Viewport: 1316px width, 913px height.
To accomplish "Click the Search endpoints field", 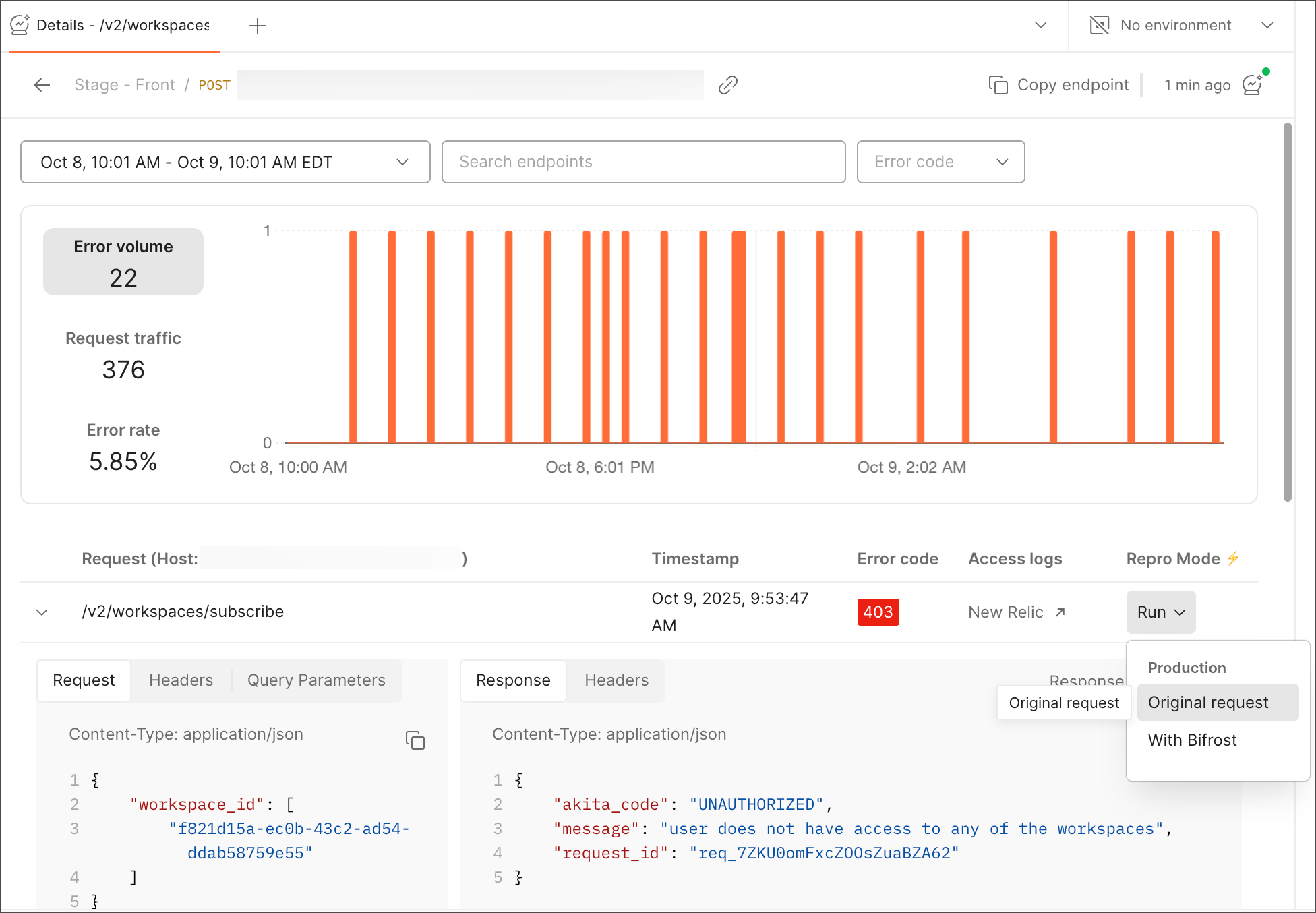I will coord(643,162).
